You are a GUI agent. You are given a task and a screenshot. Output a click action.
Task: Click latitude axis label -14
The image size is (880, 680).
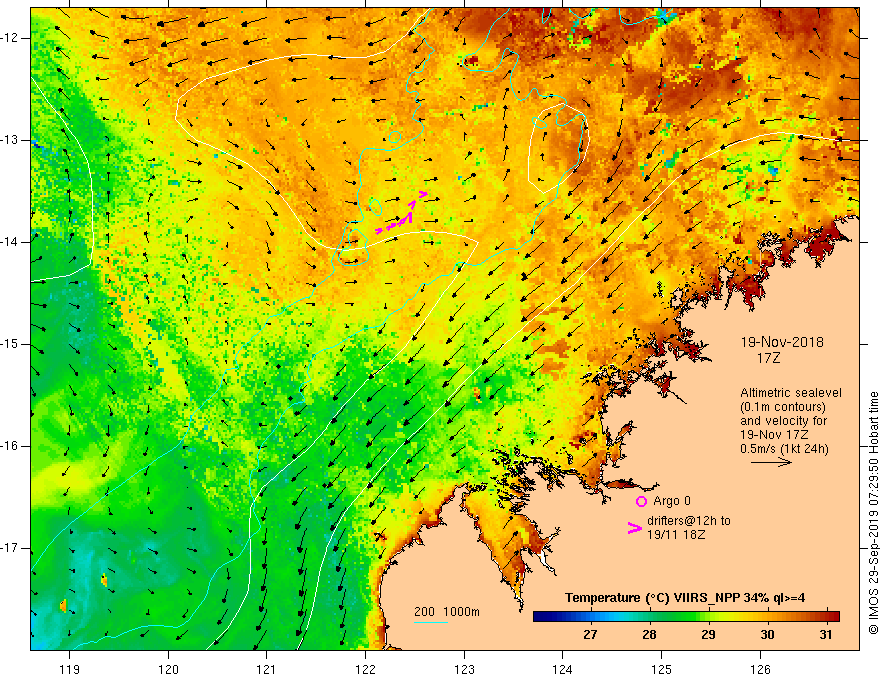pos(11,242)
